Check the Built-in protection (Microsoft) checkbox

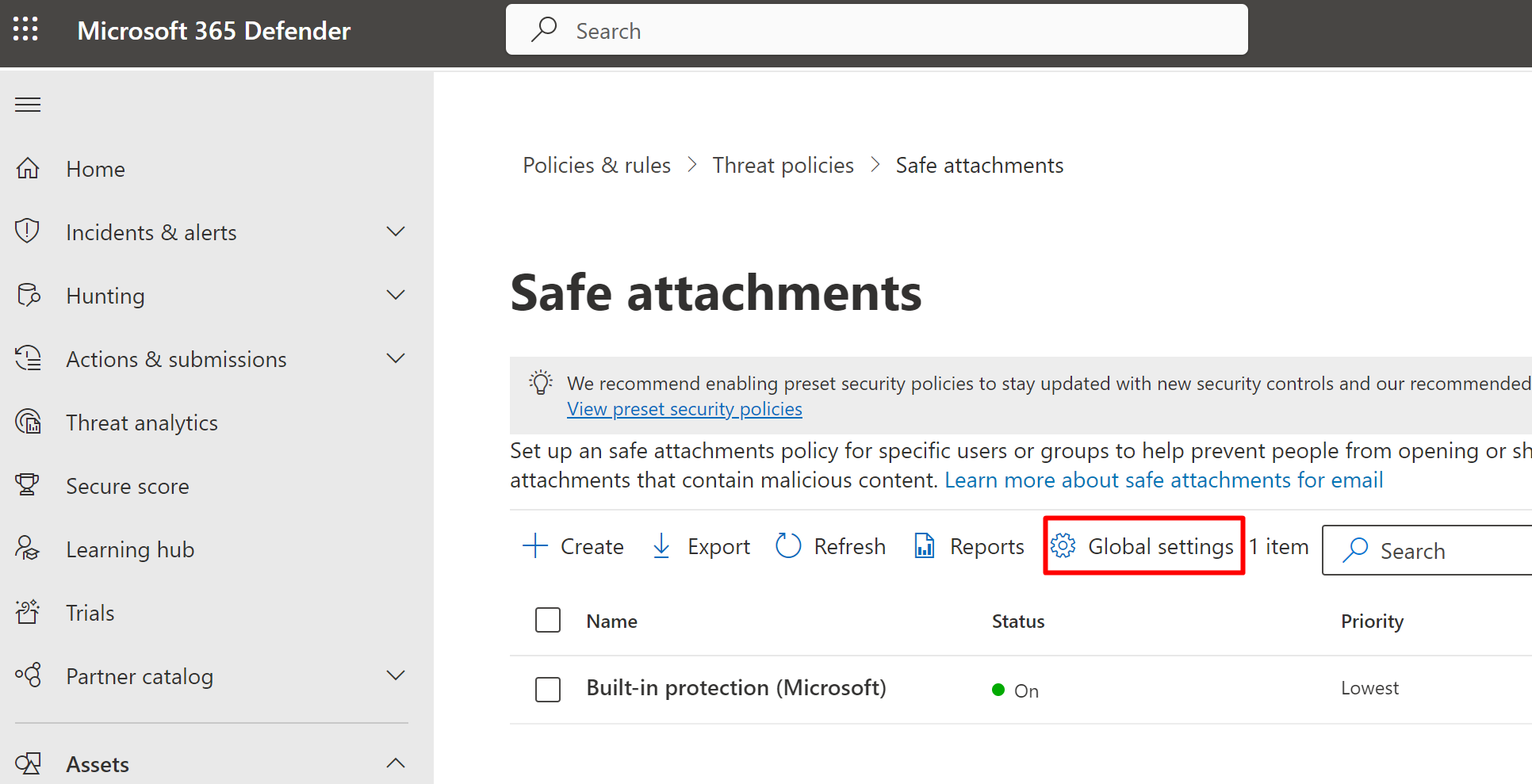pyautogui.click(x=548, y=689)
